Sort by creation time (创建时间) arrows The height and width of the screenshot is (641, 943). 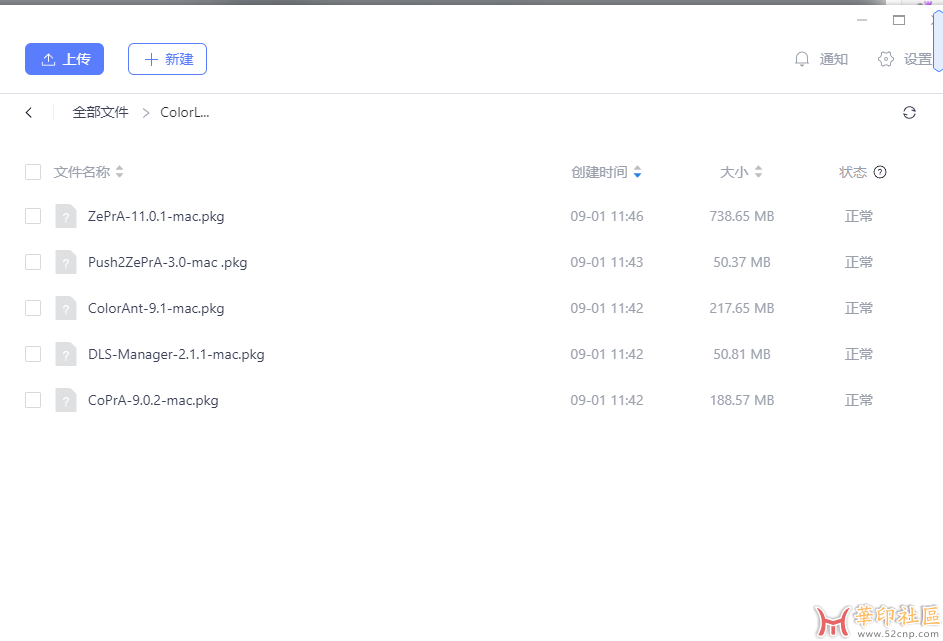point(637,172)
